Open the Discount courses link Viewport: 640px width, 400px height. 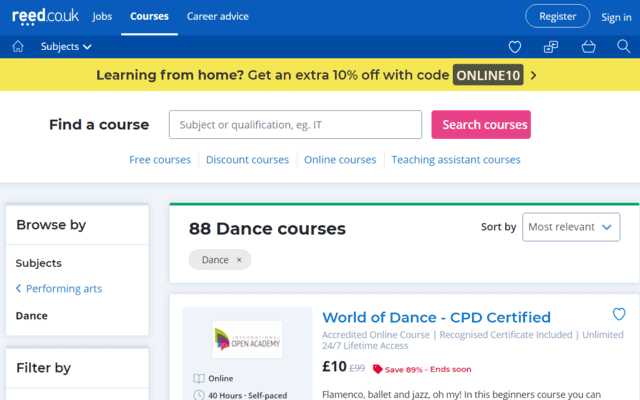point(247,160)
